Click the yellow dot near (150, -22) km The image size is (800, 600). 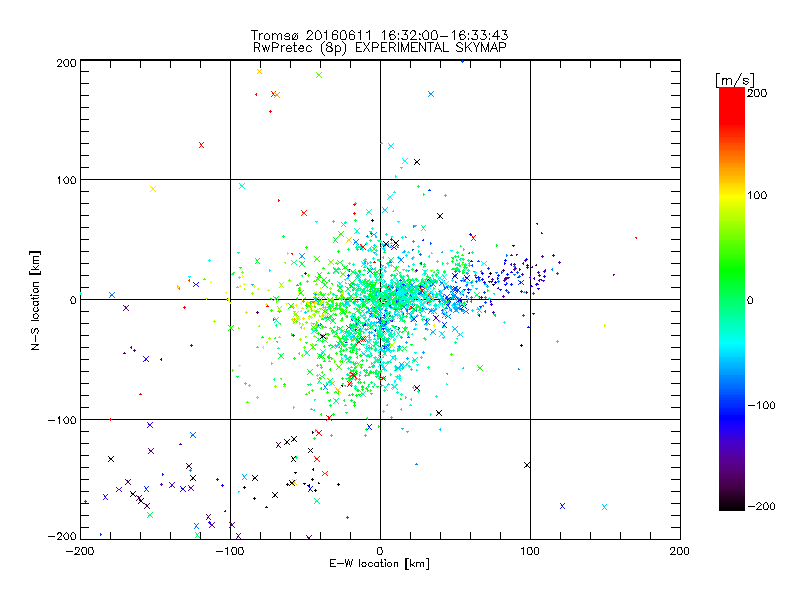tap(605, 326)
